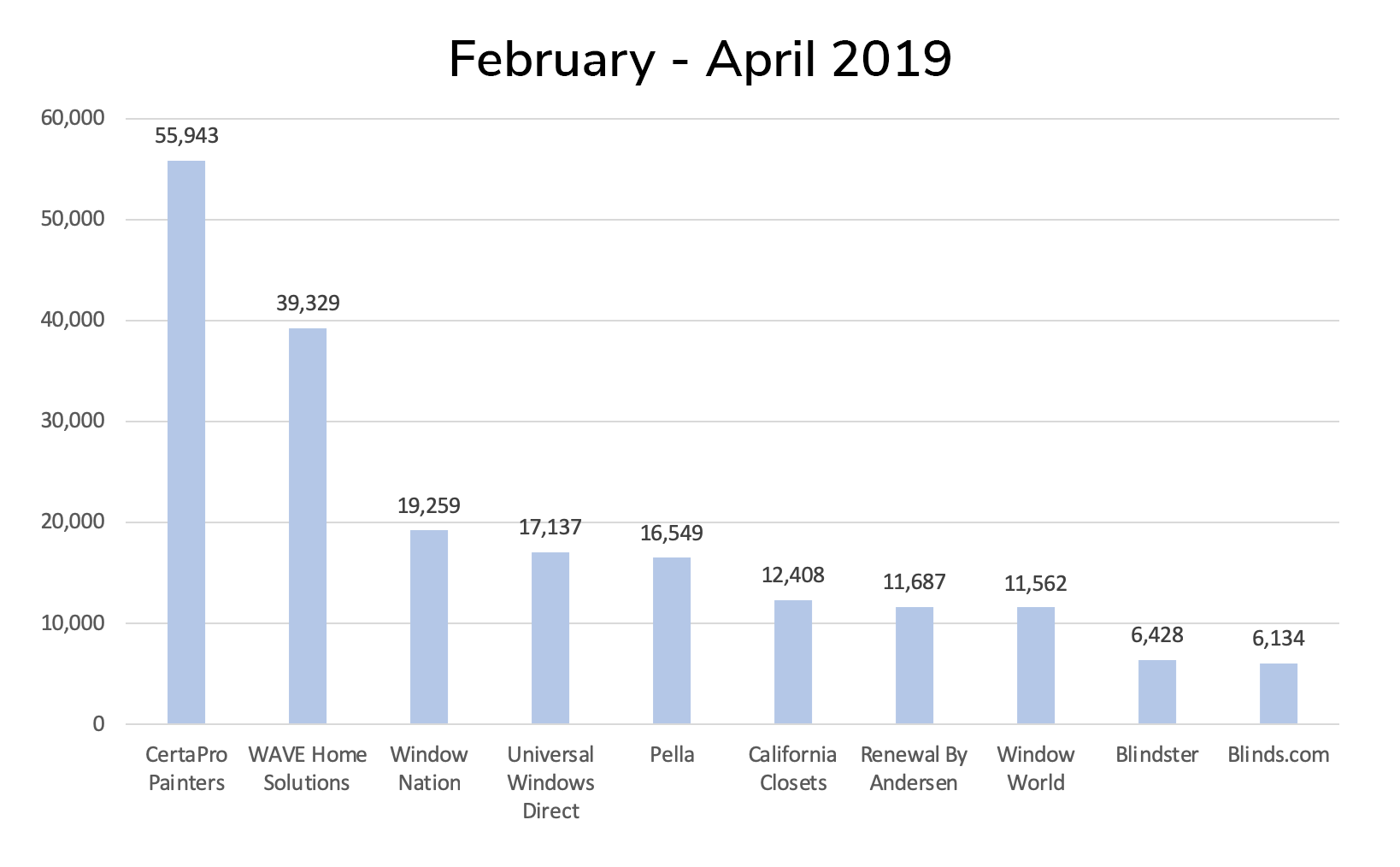Click the 'Blindster' axis label

point(1157,754)
